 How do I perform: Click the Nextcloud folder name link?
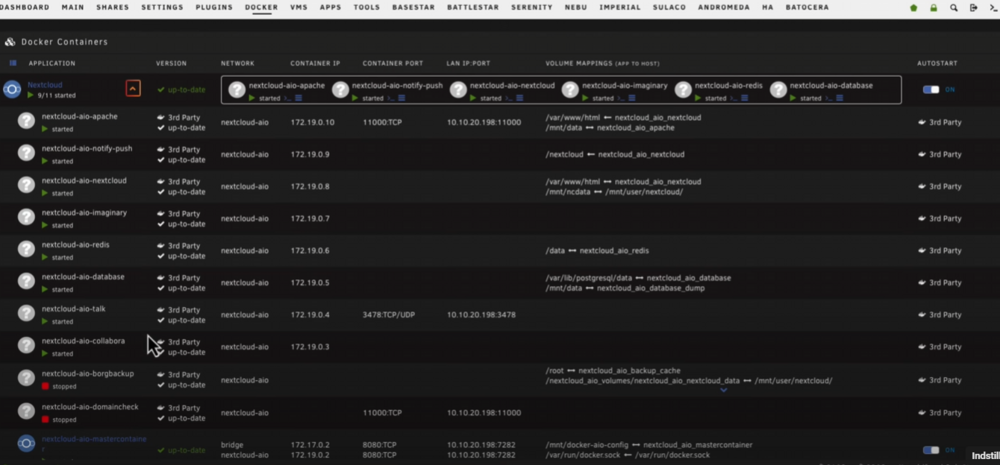[45, 84]
